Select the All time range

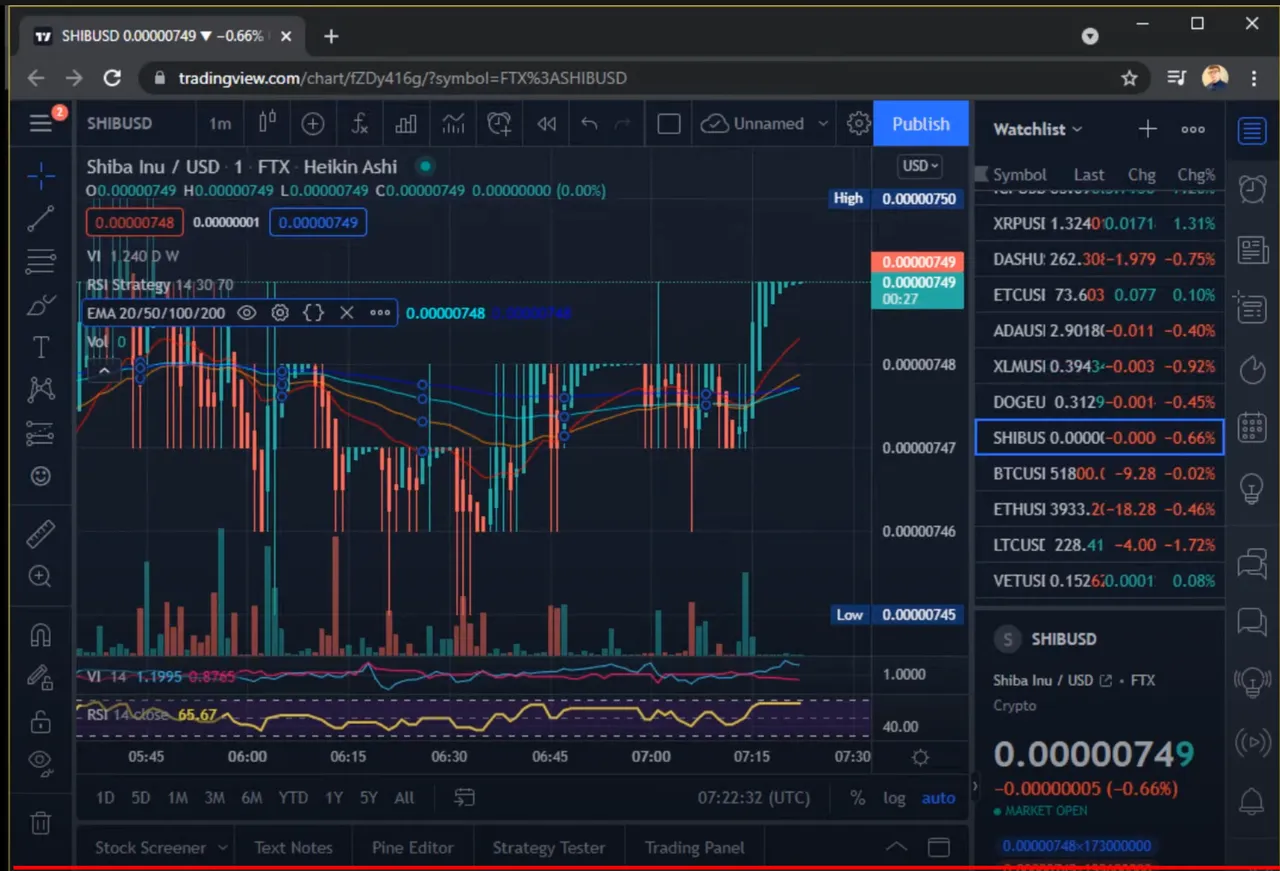coord(404,797)
